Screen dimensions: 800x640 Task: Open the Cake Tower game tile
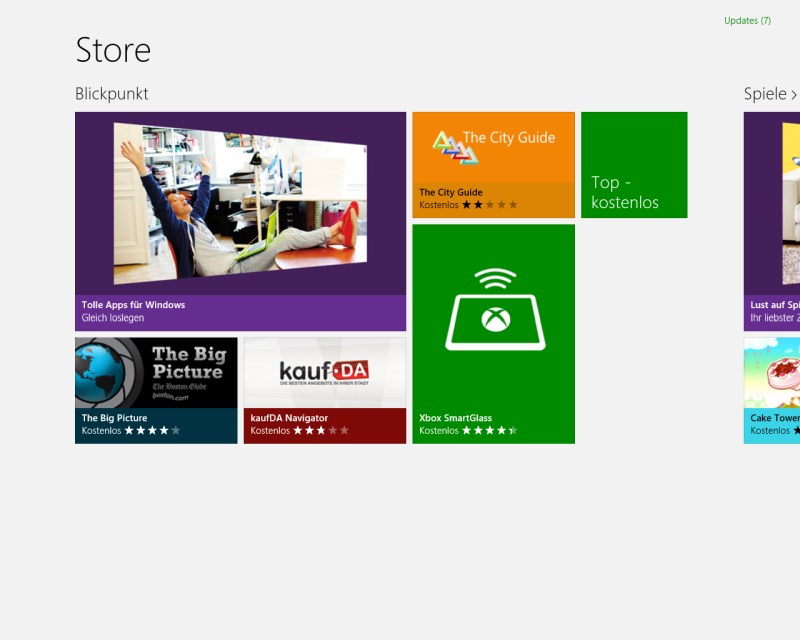pyautogui.click(x=772, y=390)
